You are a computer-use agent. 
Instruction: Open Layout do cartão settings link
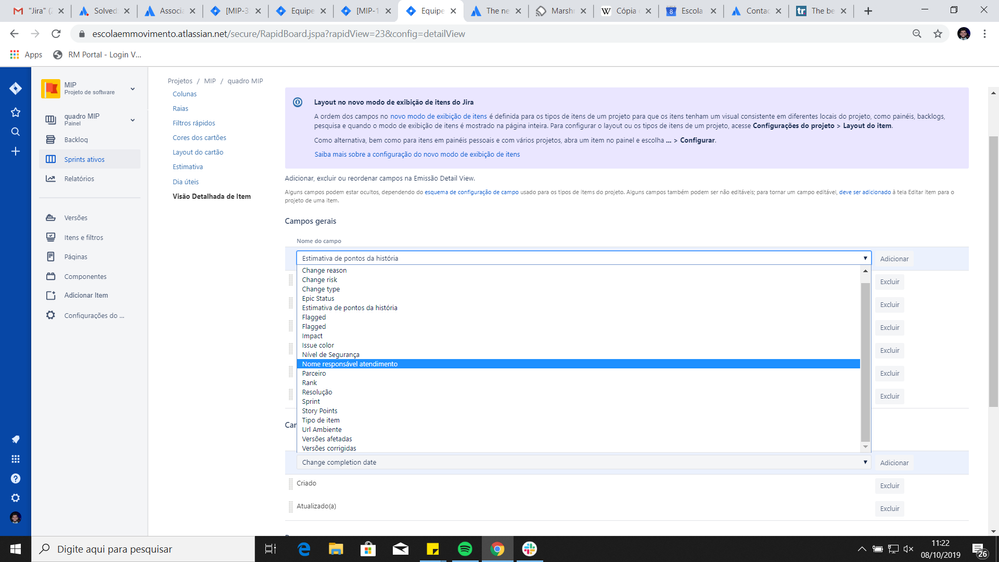pos(198,152)
